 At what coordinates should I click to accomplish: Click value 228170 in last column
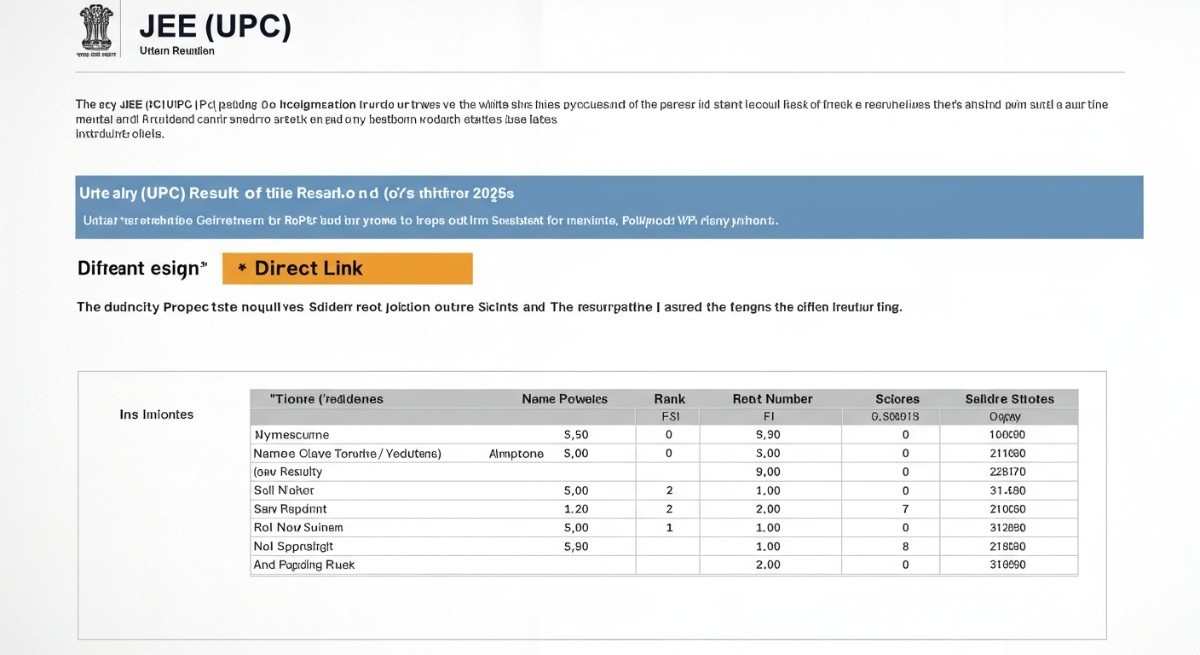point(1006,472)
